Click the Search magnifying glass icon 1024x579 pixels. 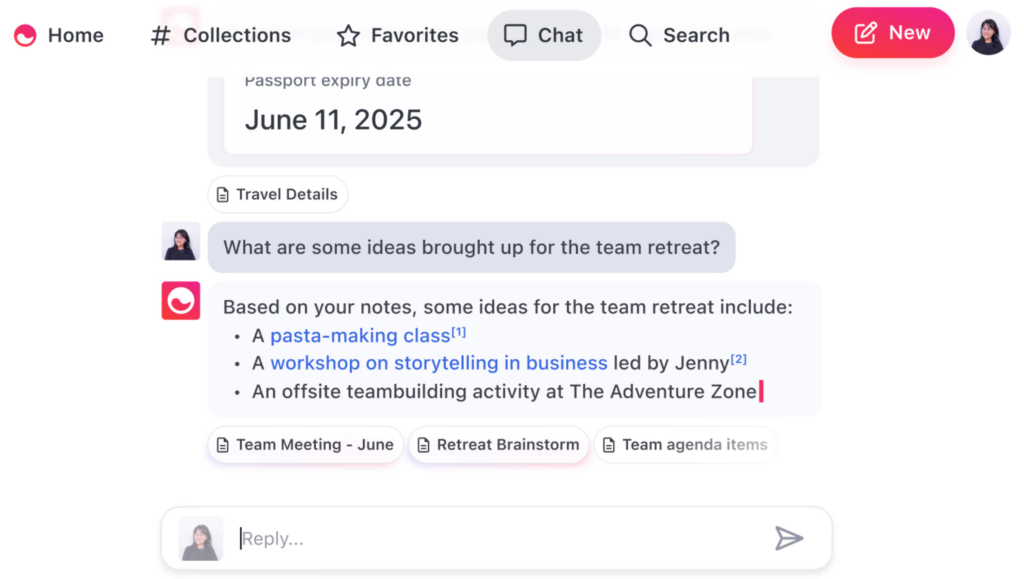(640, 35)
